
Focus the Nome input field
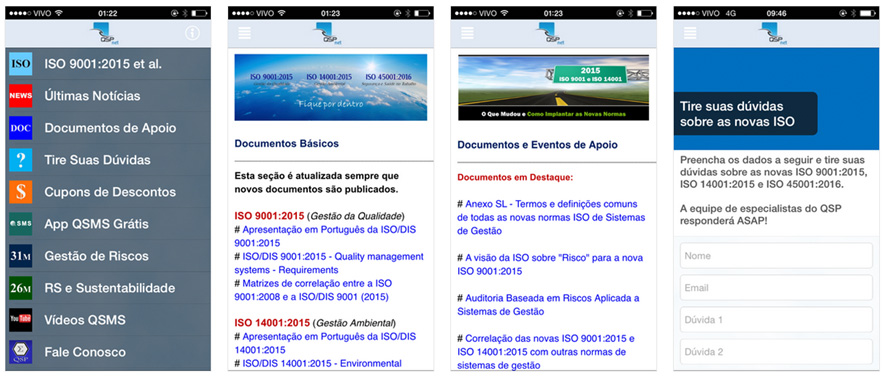[776, 256]
